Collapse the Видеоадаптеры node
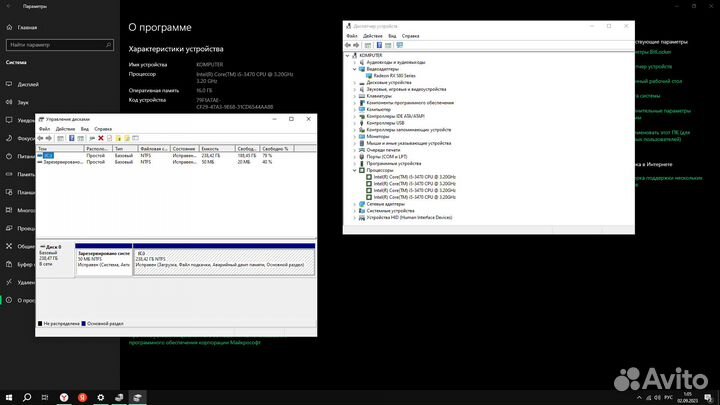 pyautogui.click(x=354, y=69)
